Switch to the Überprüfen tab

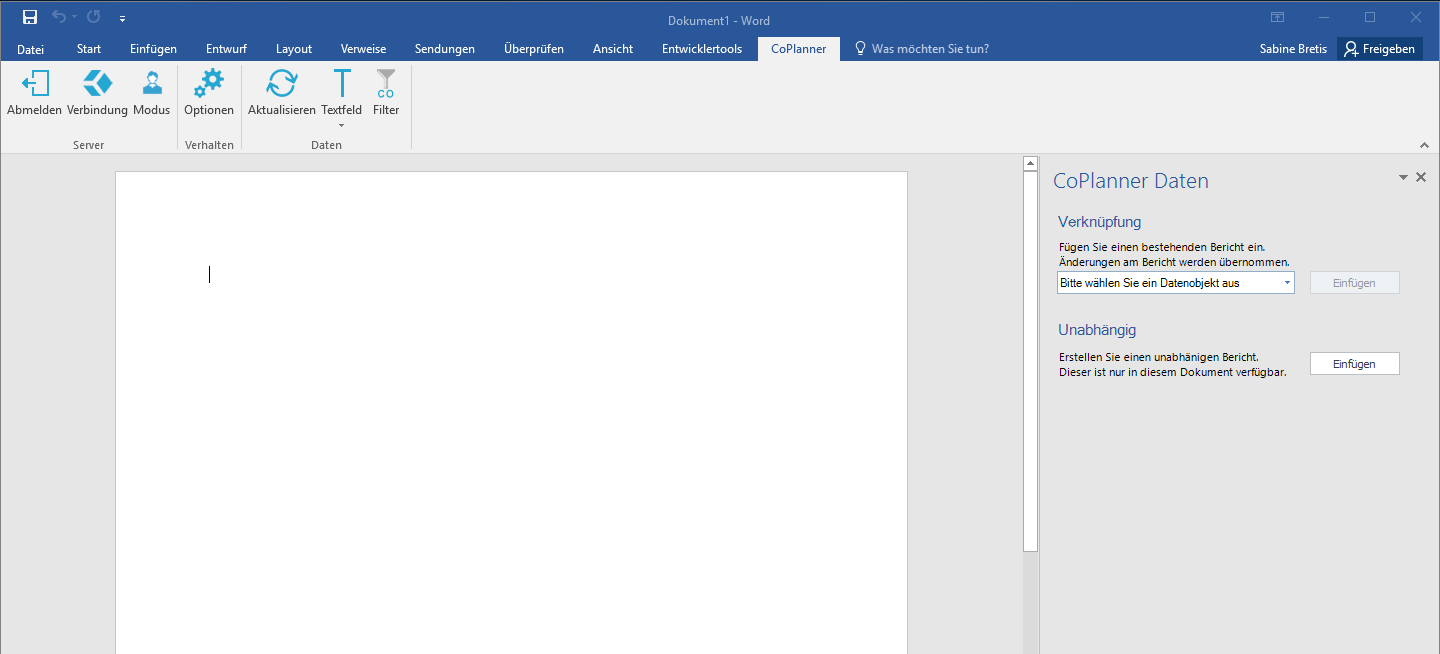click(534, 49)
